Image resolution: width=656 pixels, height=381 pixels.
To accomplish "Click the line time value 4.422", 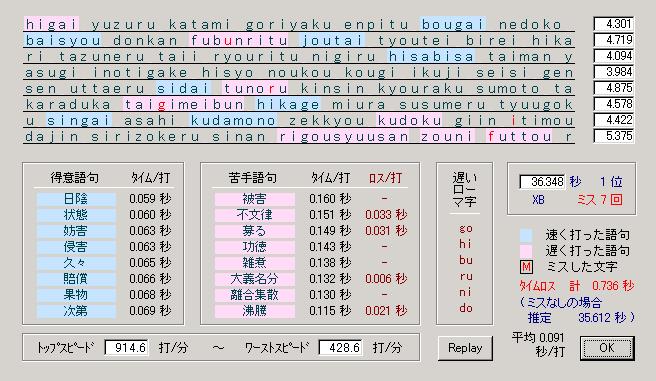I will 613,120.
